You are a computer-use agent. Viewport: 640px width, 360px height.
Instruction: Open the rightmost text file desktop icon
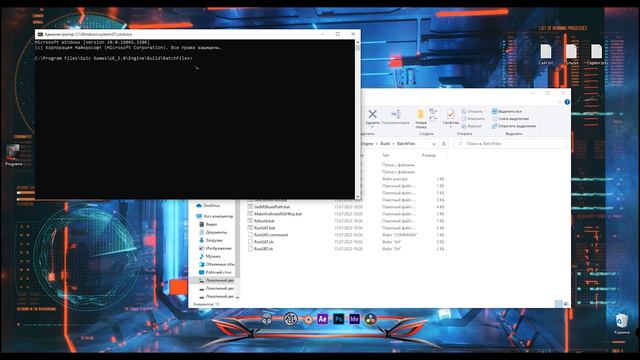click(596, 54)
